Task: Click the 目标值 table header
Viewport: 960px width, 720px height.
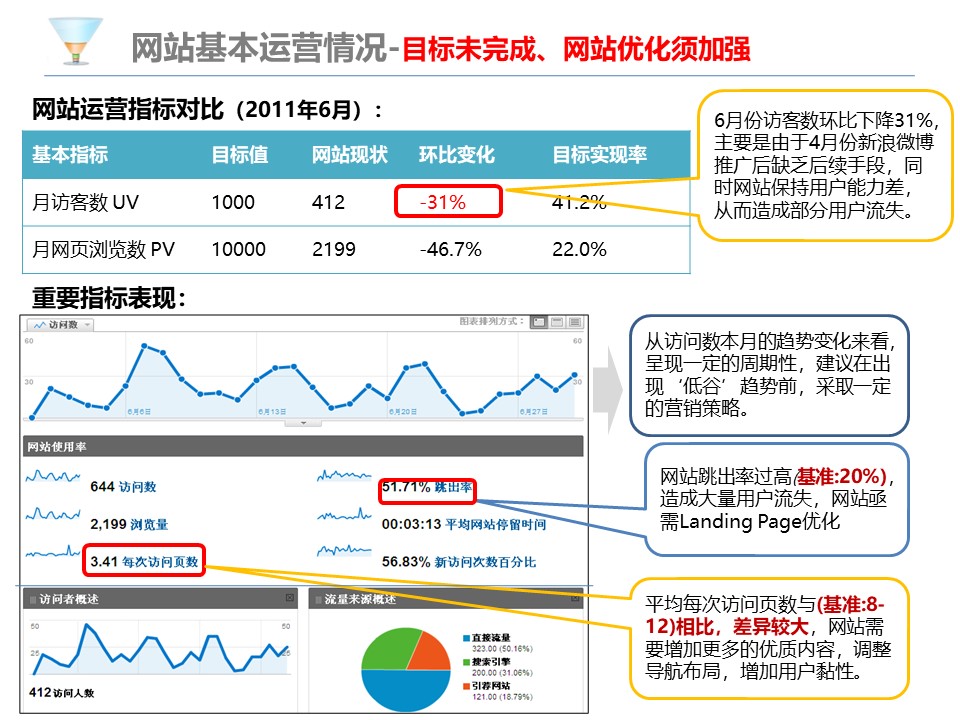Action: [x=240, y=154]
